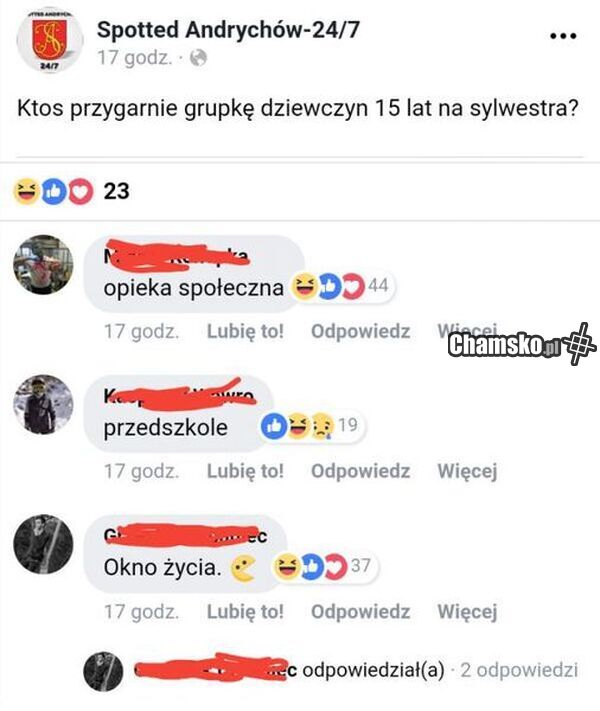The image size is (600, 711).
Task: Open laughing reaction on the main post
Action: (26, 191)
